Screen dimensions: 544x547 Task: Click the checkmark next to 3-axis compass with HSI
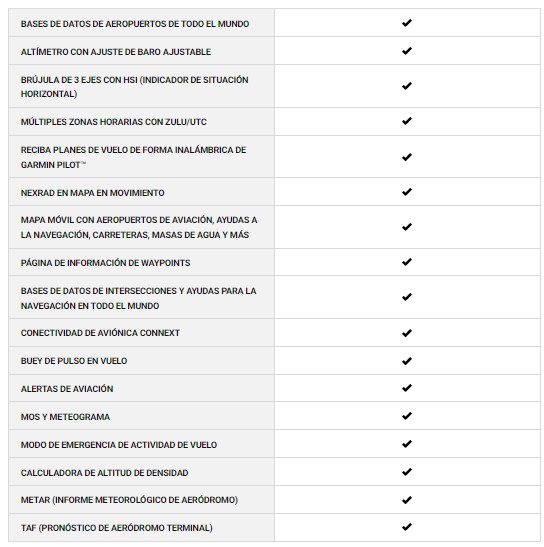tap(407, 86)
